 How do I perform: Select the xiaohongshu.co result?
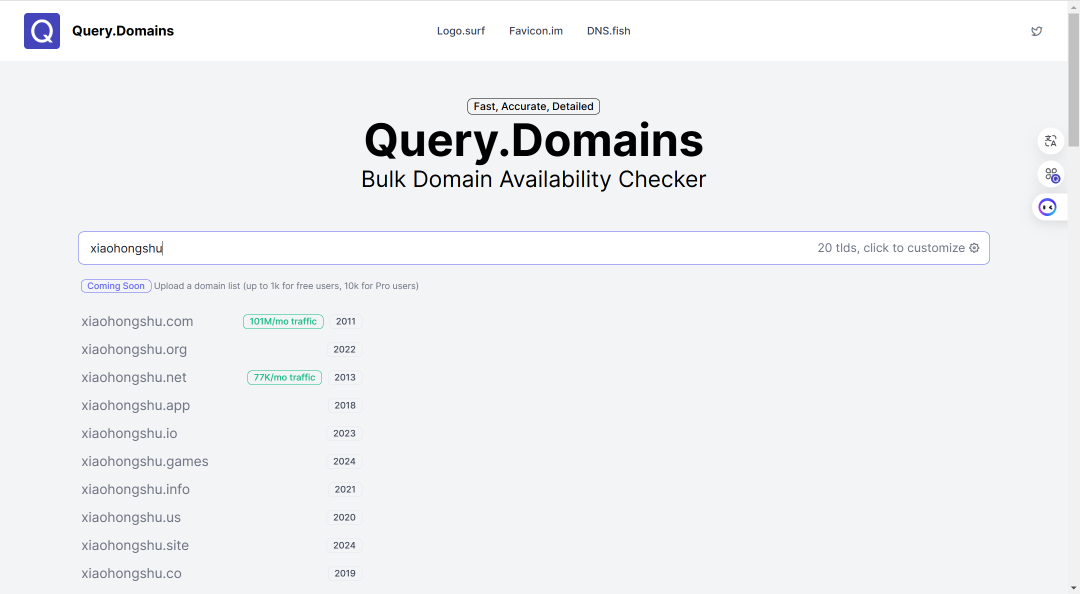[132, 573]
